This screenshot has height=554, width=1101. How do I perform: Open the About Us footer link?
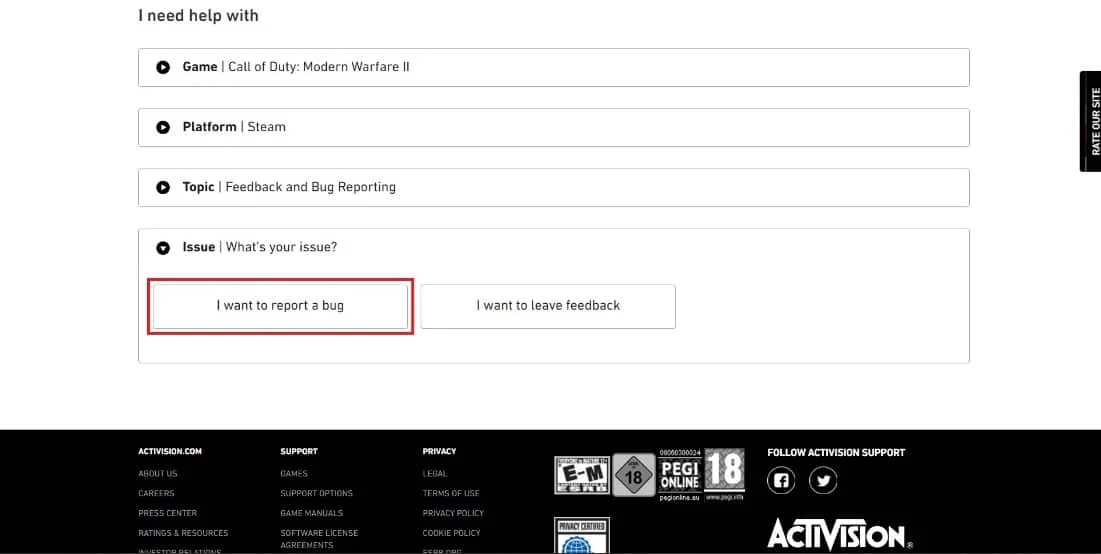(x=158, y=474)
